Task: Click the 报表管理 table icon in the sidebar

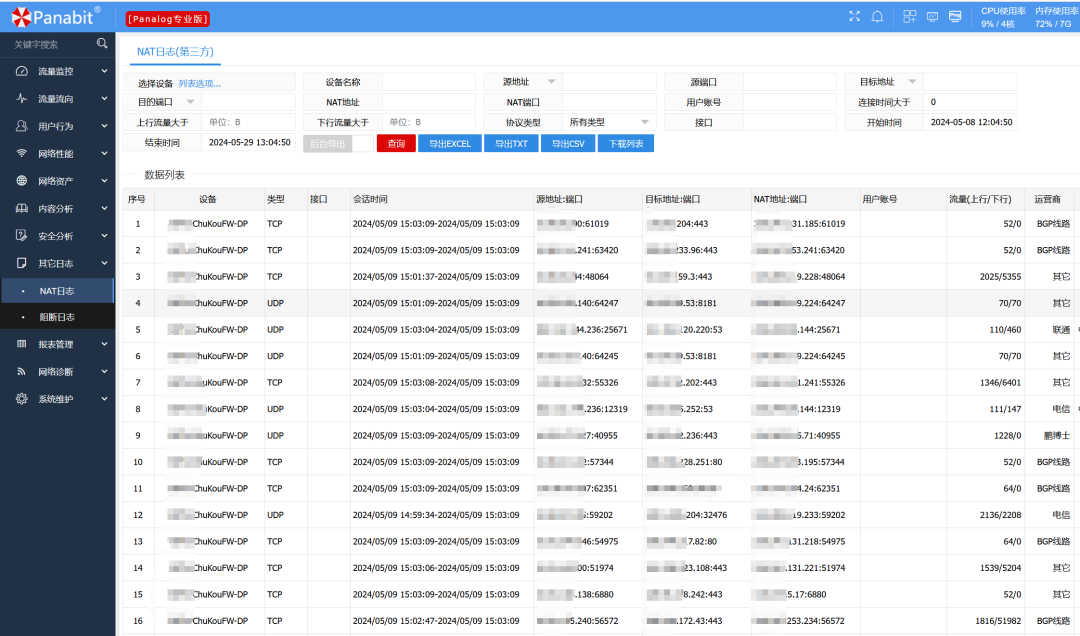Action: 21,344
